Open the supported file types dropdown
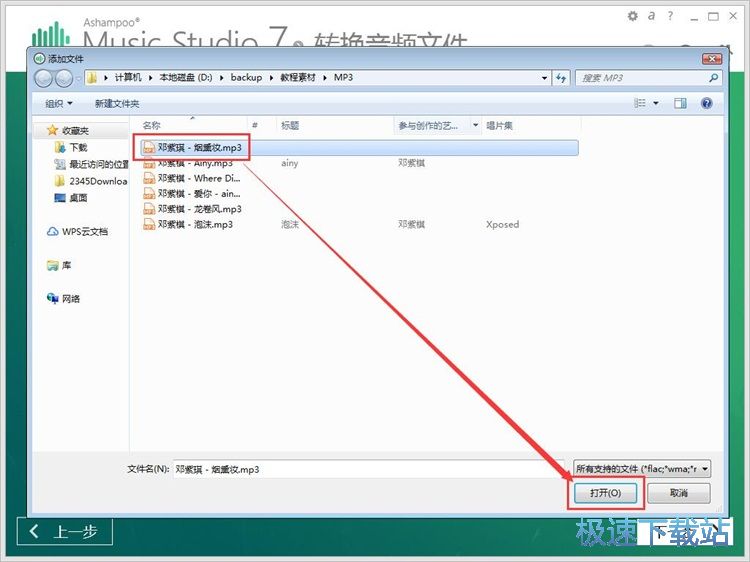Image resolution: width=750 pixels, height=562 pixels. 641,469
